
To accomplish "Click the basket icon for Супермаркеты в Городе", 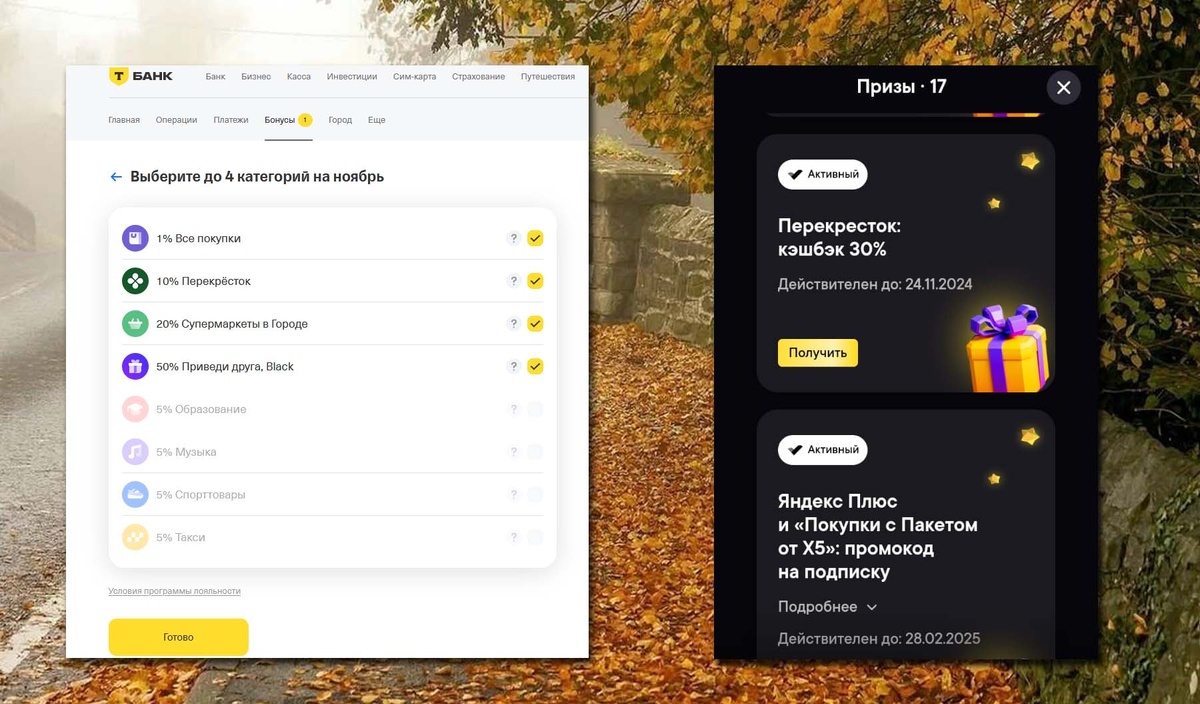I will 135,324.
